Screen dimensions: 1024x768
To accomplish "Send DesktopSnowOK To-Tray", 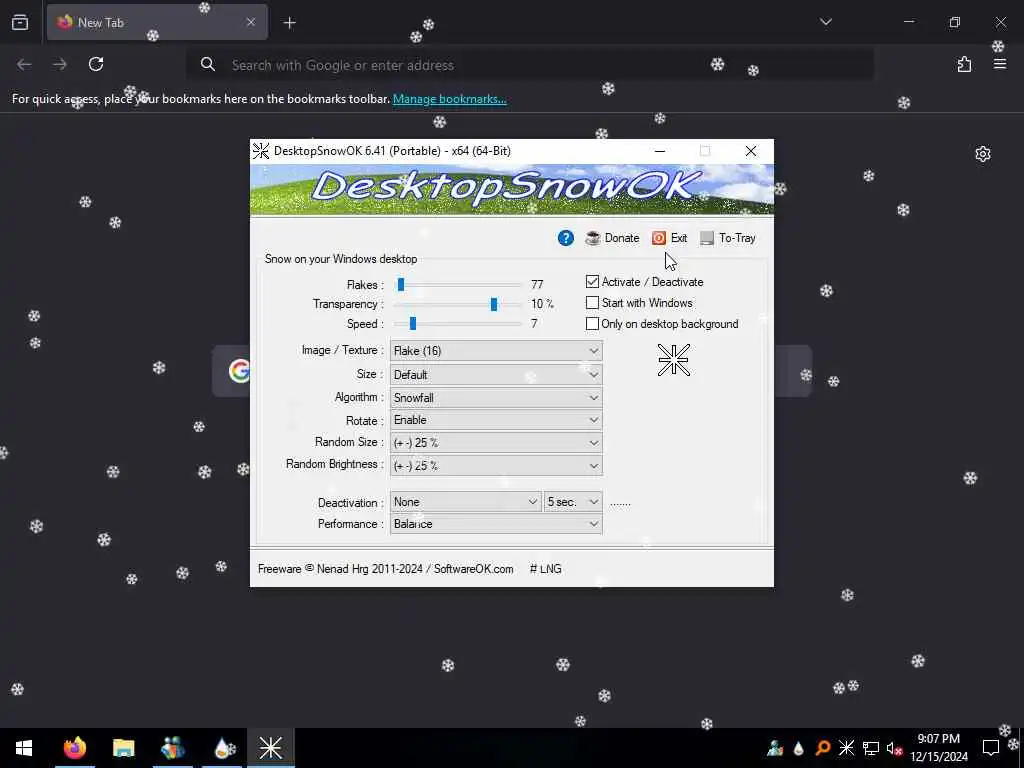I will tap(728, 238).
